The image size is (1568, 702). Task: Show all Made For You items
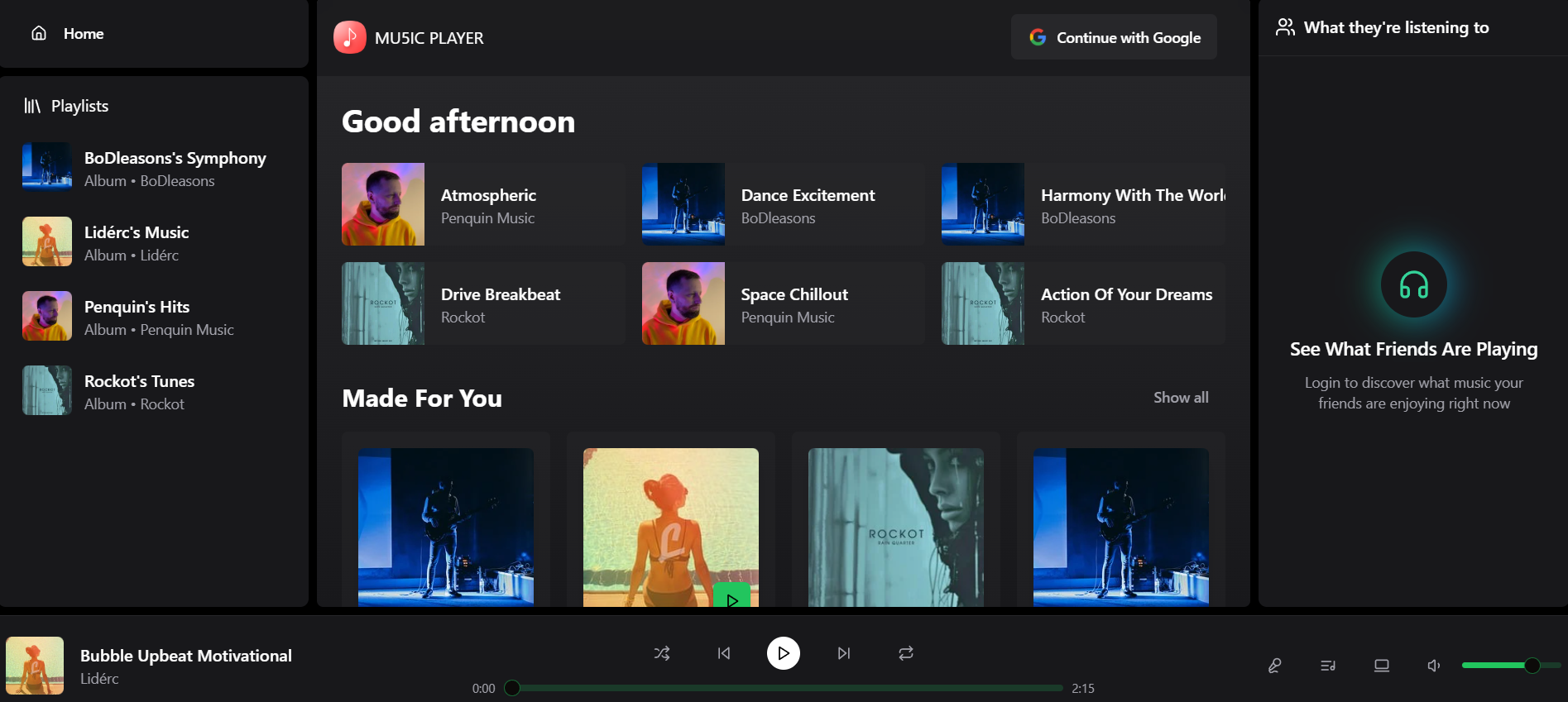(x=1181, y=398)
